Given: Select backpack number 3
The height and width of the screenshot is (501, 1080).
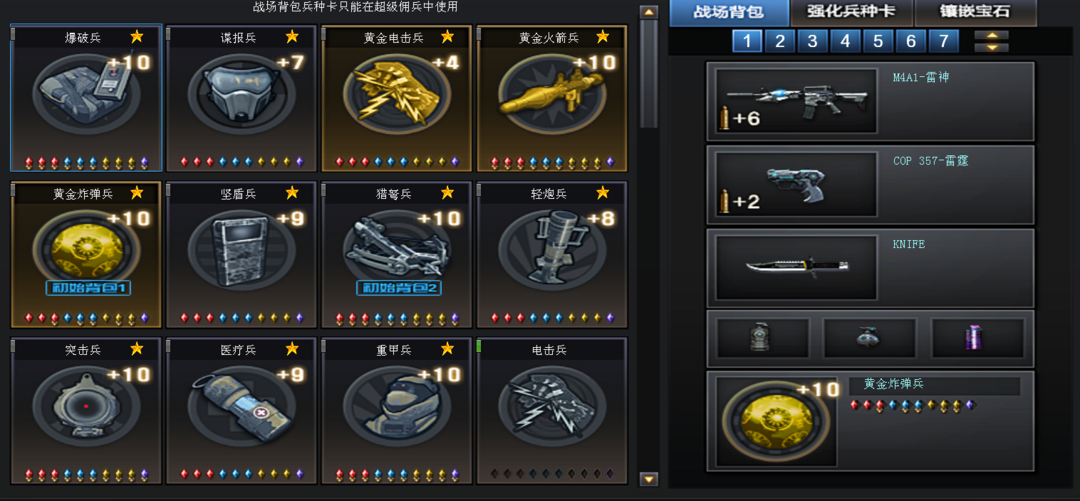Looking at the screenshot, I should [x=813, y=41].
